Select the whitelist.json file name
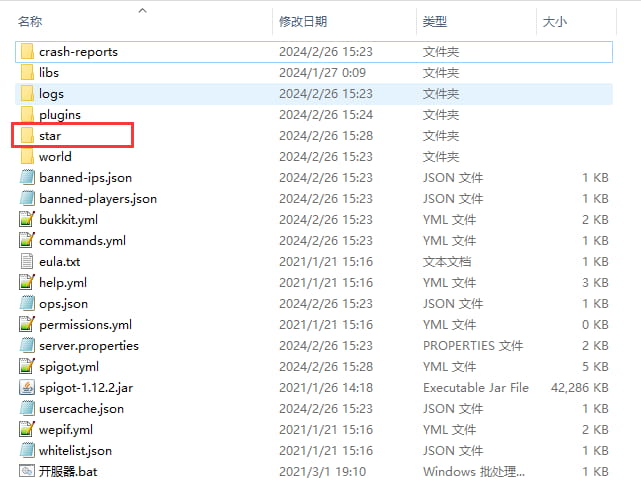641x504 pixels. (75, 450)
